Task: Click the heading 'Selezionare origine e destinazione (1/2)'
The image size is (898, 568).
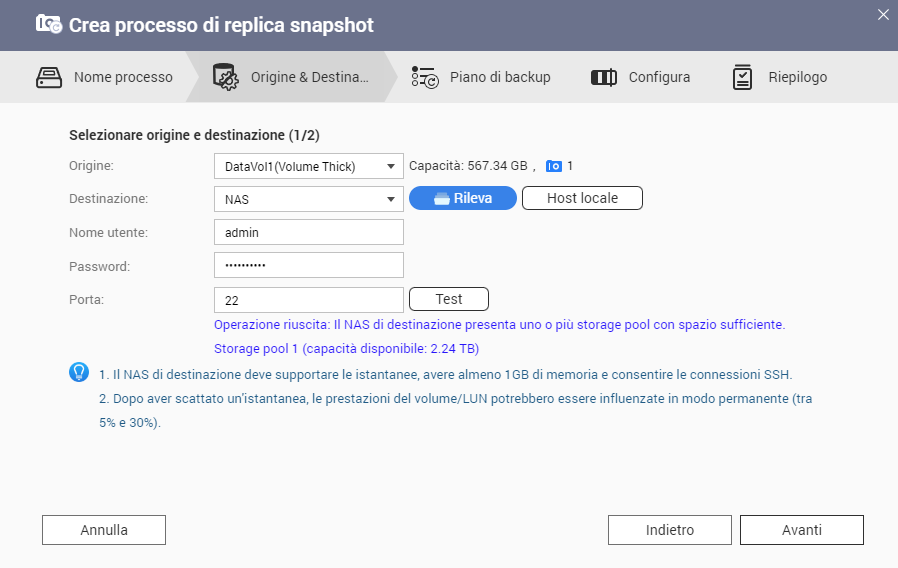Action: 194,135
